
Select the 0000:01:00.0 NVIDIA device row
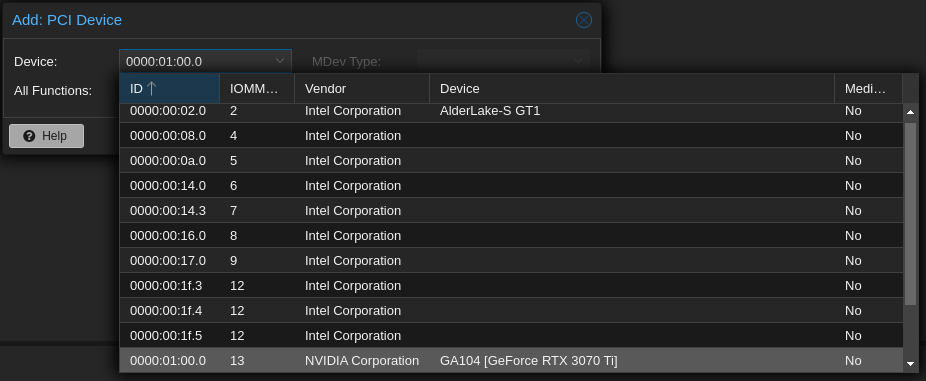(x=511, y=360)
